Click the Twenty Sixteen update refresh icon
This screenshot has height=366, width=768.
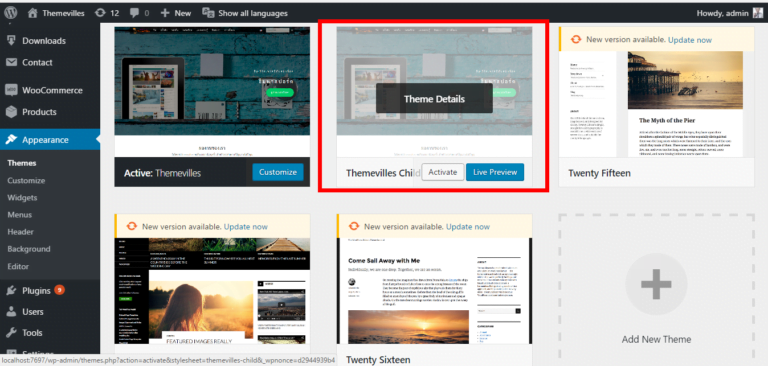coord(354,227)
